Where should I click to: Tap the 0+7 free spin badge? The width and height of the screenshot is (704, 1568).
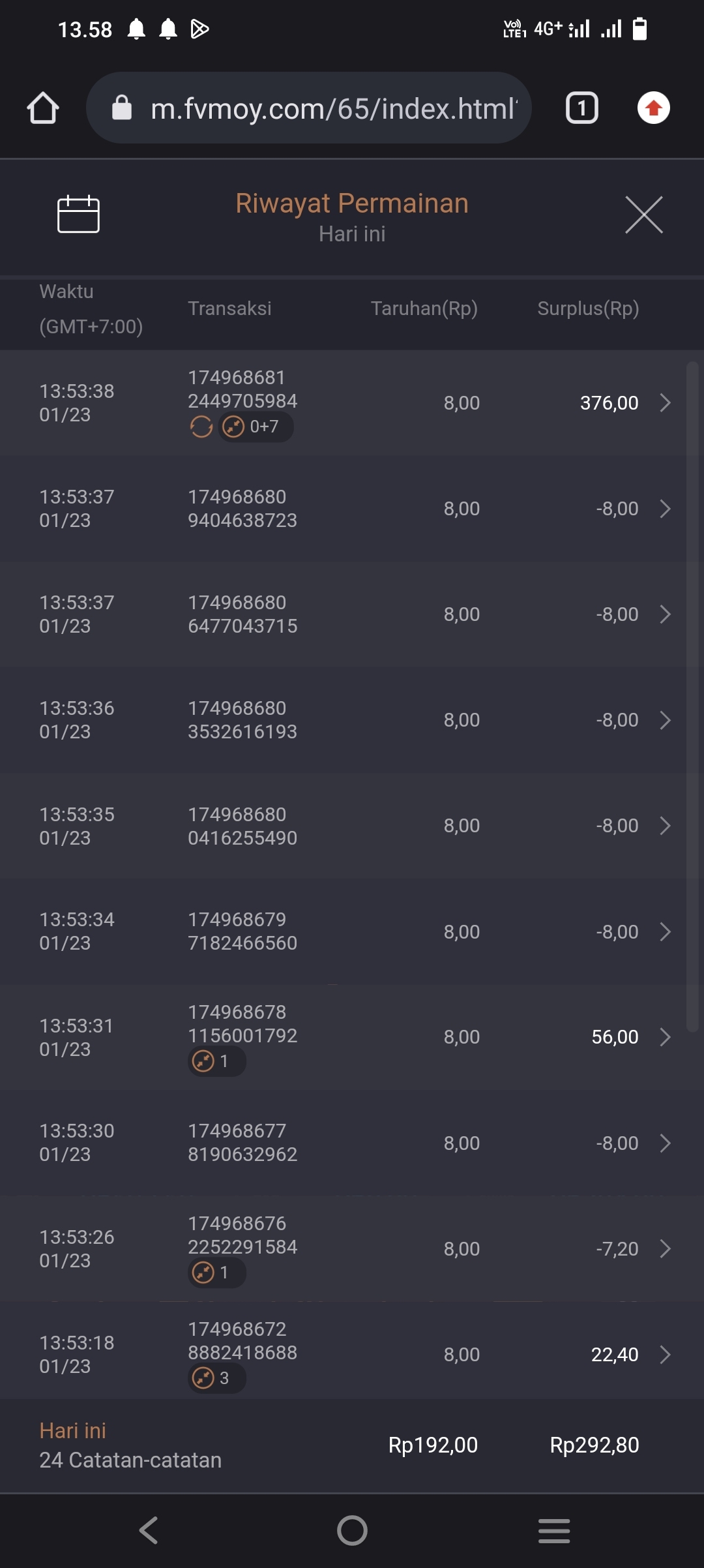pyautogui.click(x=256, y=427)
